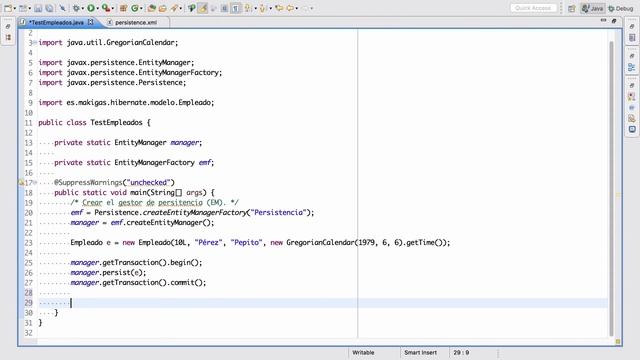Image resolution: width=640 pixels, height=360 pixels.
Task: Click the vertical editor scrollbar
Action: click(x=611, y=188)
